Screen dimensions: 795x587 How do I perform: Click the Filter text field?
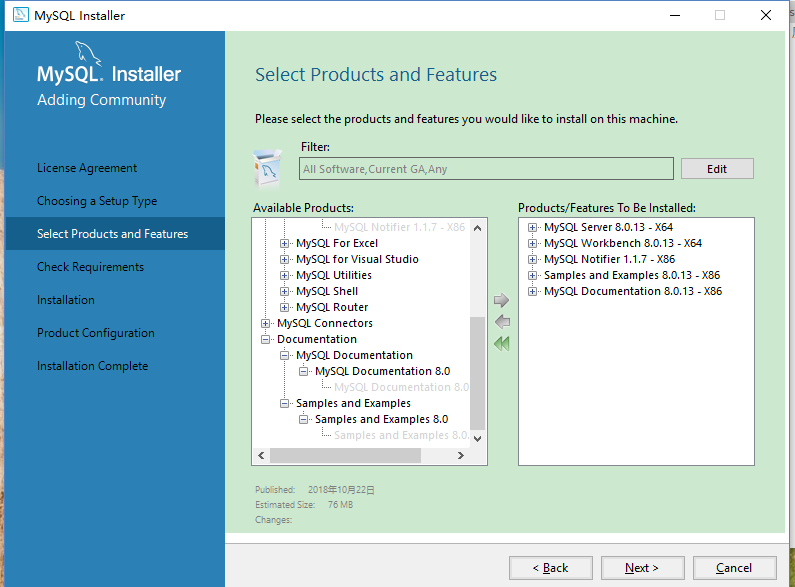[x=486, y=169]
